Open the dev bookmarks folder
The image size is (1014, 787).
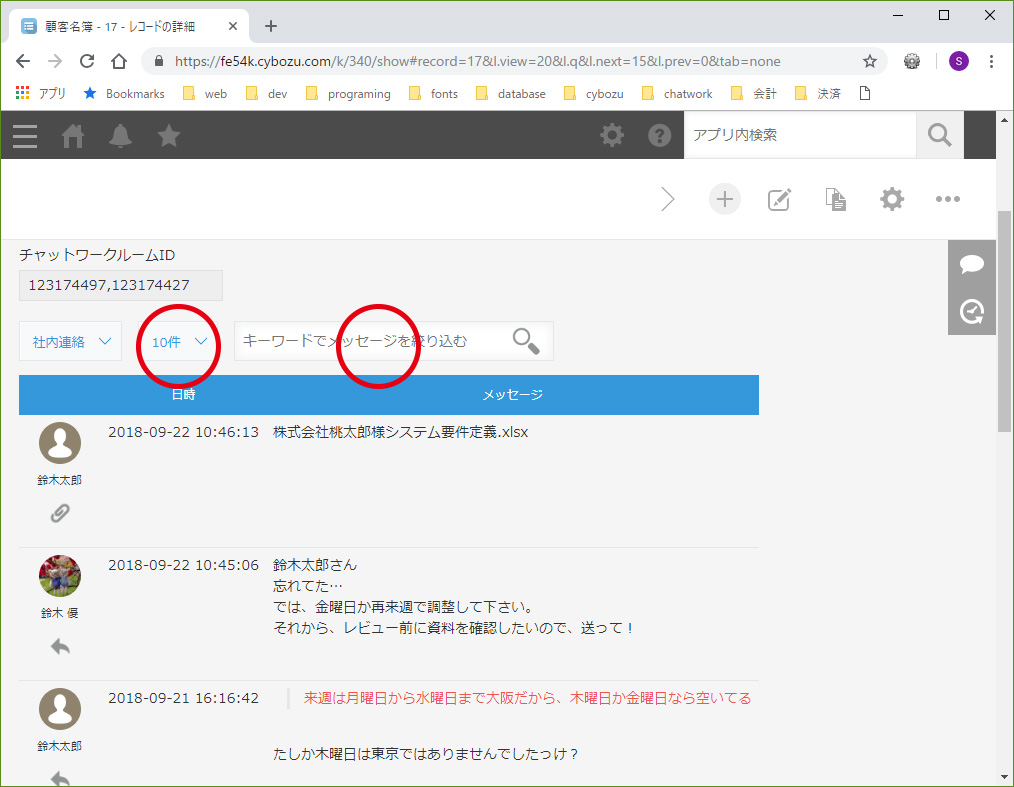pos(266,94)
